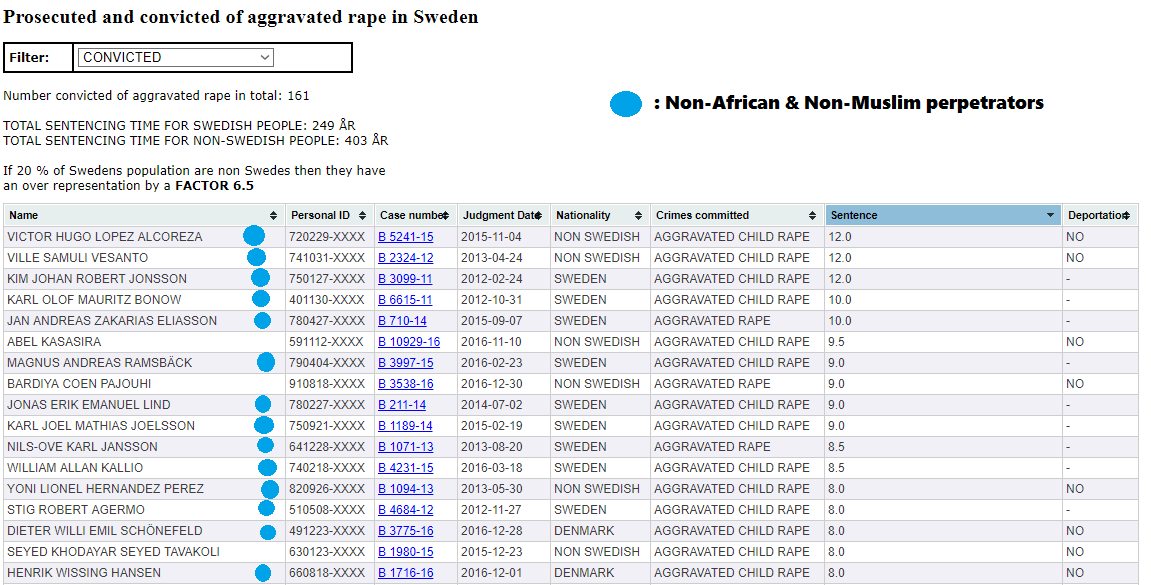Open the CONVICTED filter dropdown
Viewport: 1151px width, 585px height.
176,58
